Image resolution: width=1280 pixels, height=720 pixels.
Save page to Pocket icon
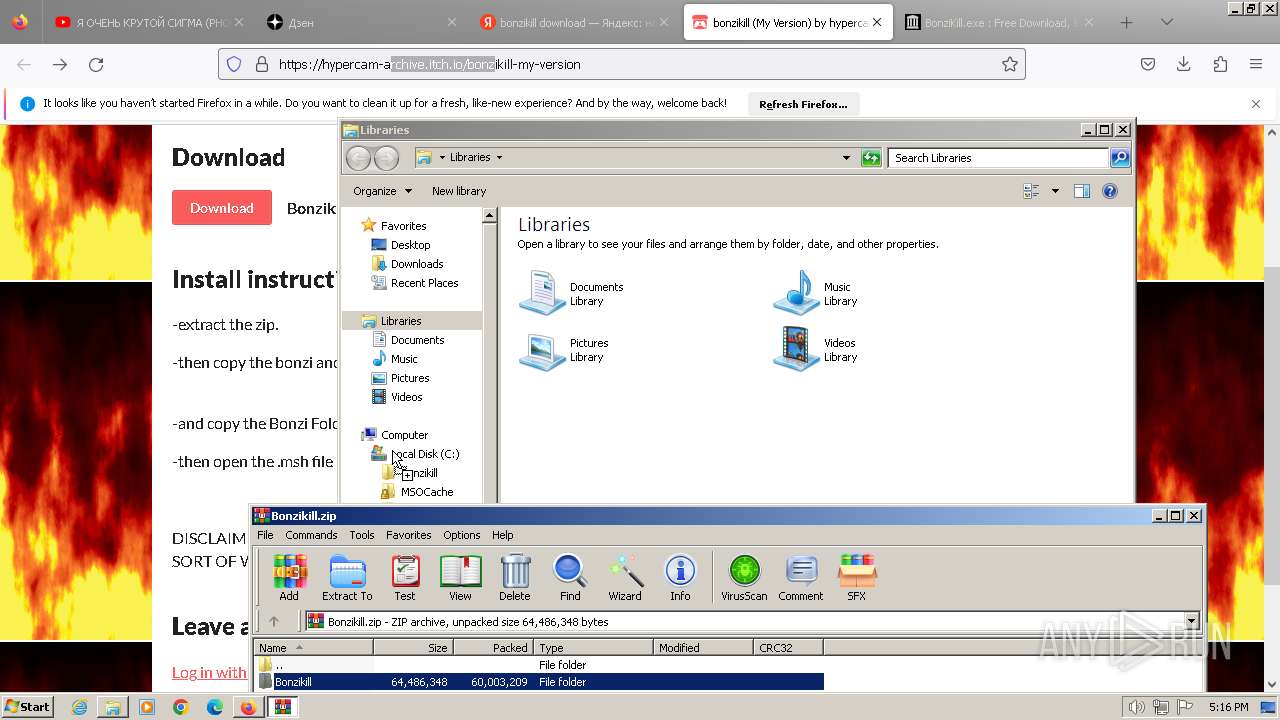coord(1148,64)
